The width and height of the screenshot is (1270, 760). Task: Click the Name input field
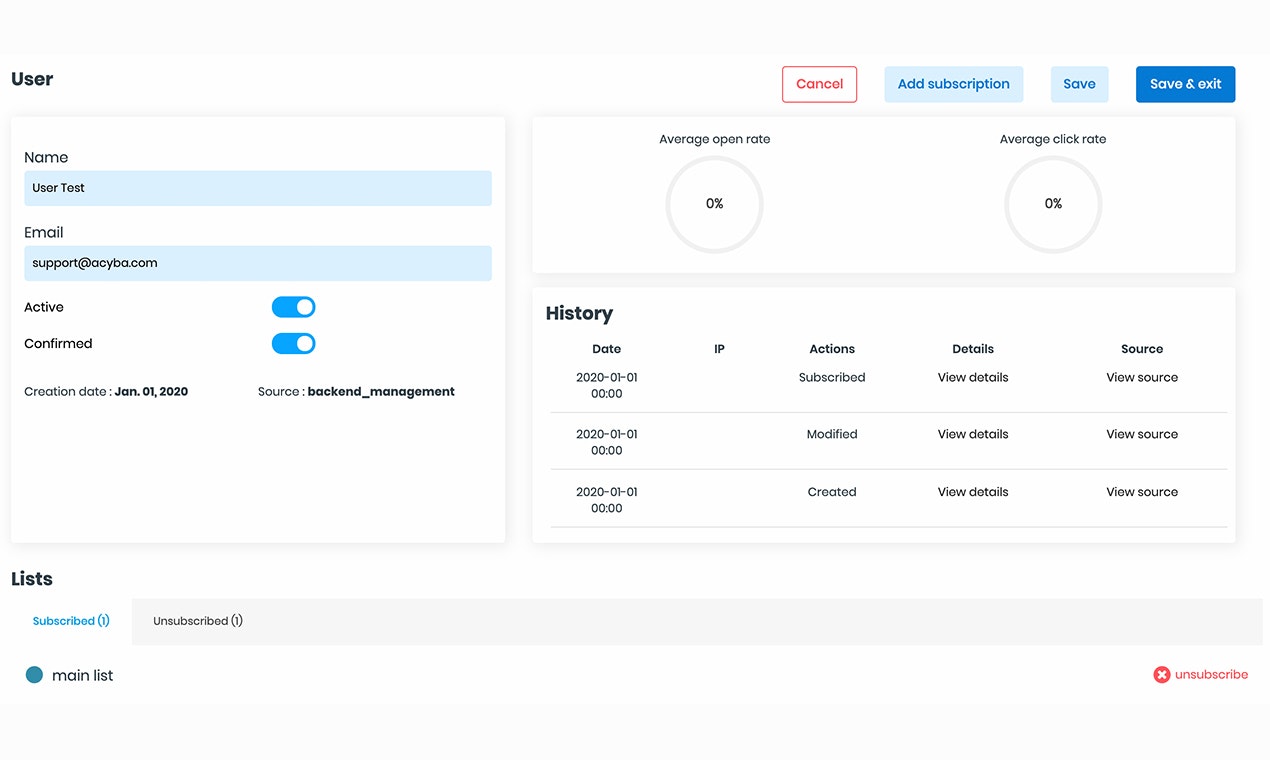click(257, 188)
